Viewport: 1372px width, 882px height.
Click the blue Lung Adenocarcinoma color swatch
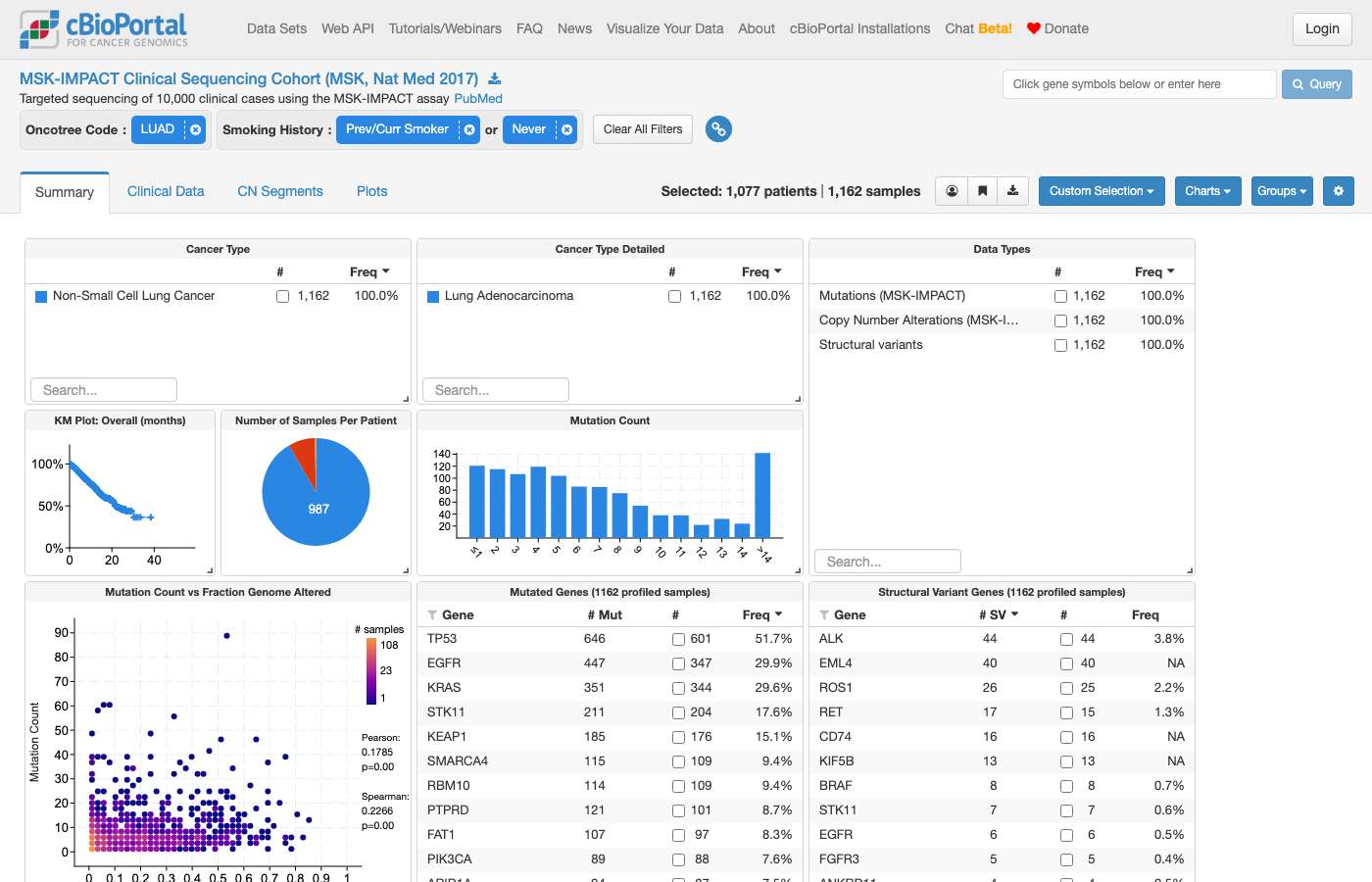(433, 296)
